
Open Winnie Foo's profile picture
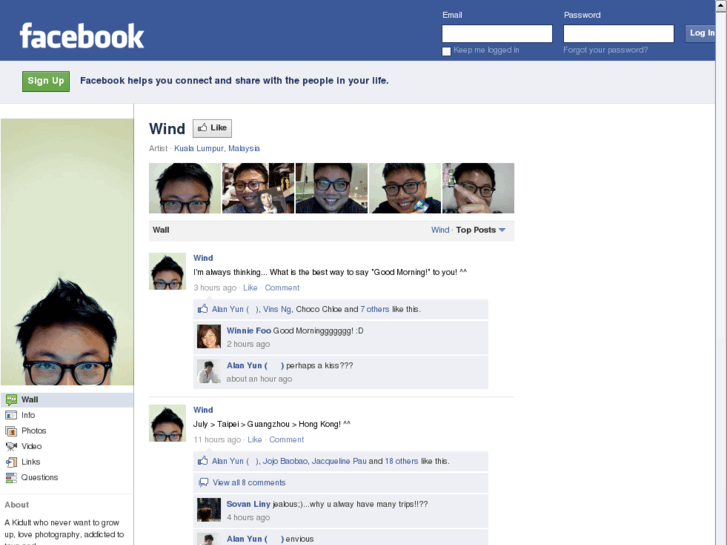click(209, 336)
